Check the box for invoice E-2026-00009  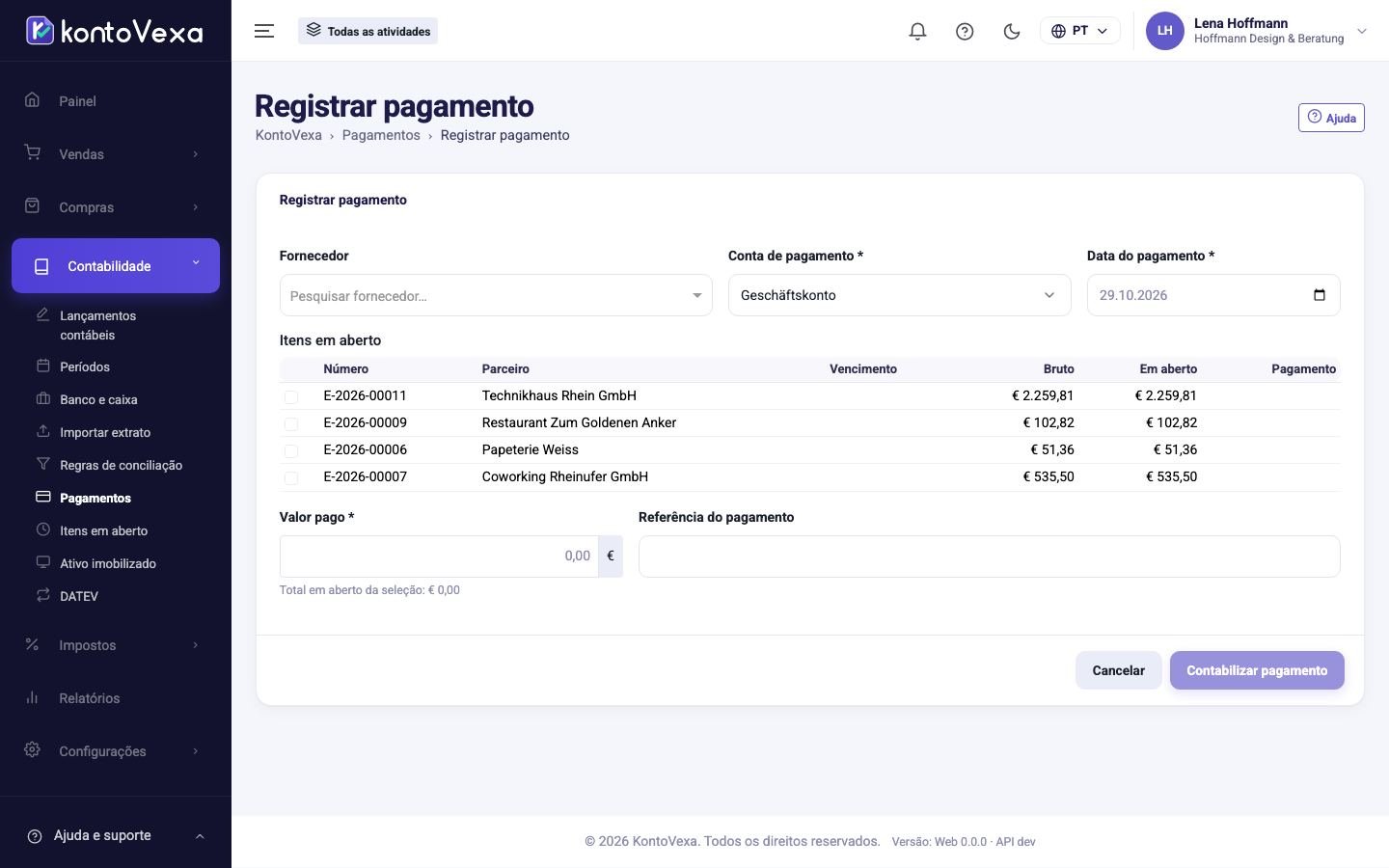click(x=291, y=423)
